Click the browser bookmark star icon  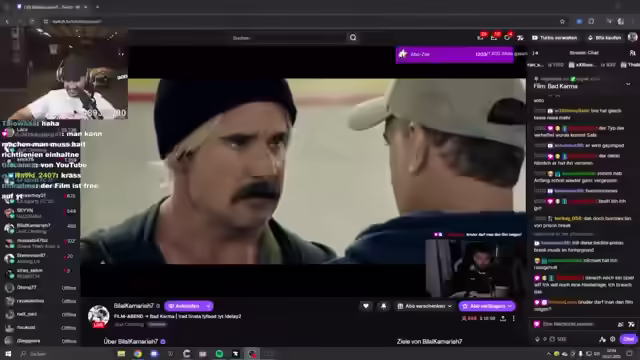click(562, 21)
